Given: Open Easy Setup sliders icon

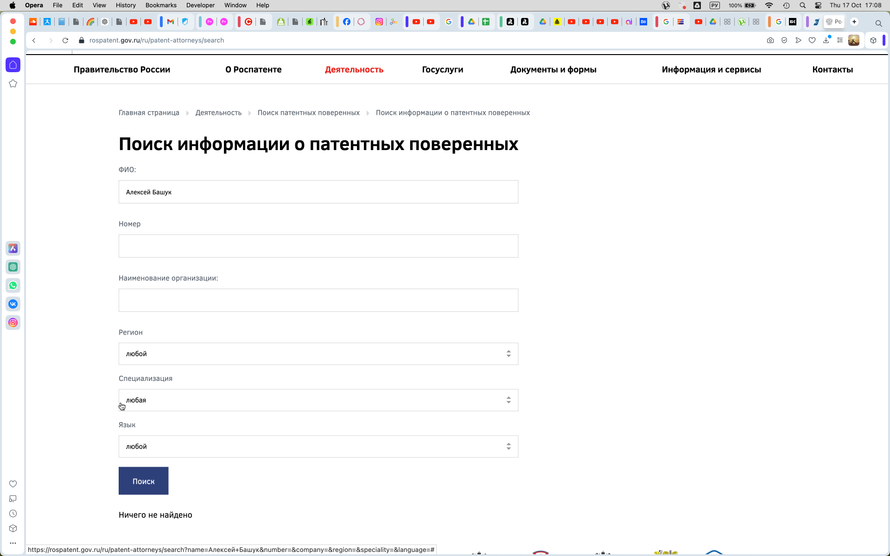Looking at the screenshot, I should [x=840, y=40].
